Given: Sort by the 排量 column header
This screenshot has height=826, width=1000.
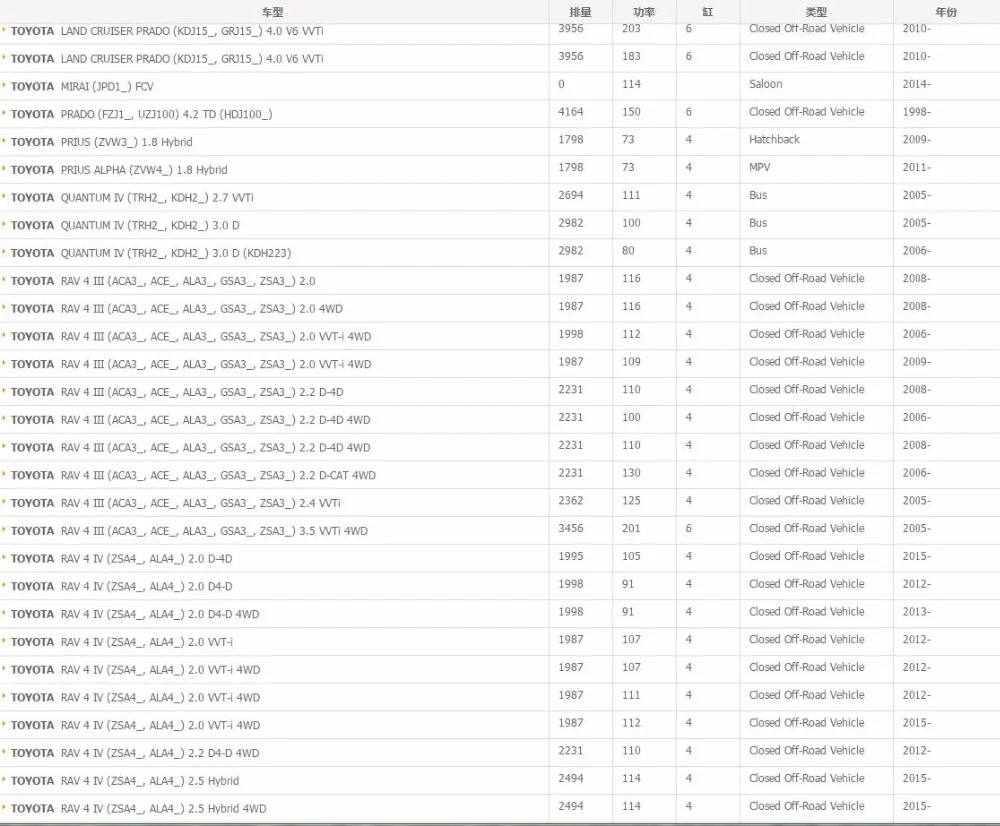Looking at the screenshot, I should point(580,12).
